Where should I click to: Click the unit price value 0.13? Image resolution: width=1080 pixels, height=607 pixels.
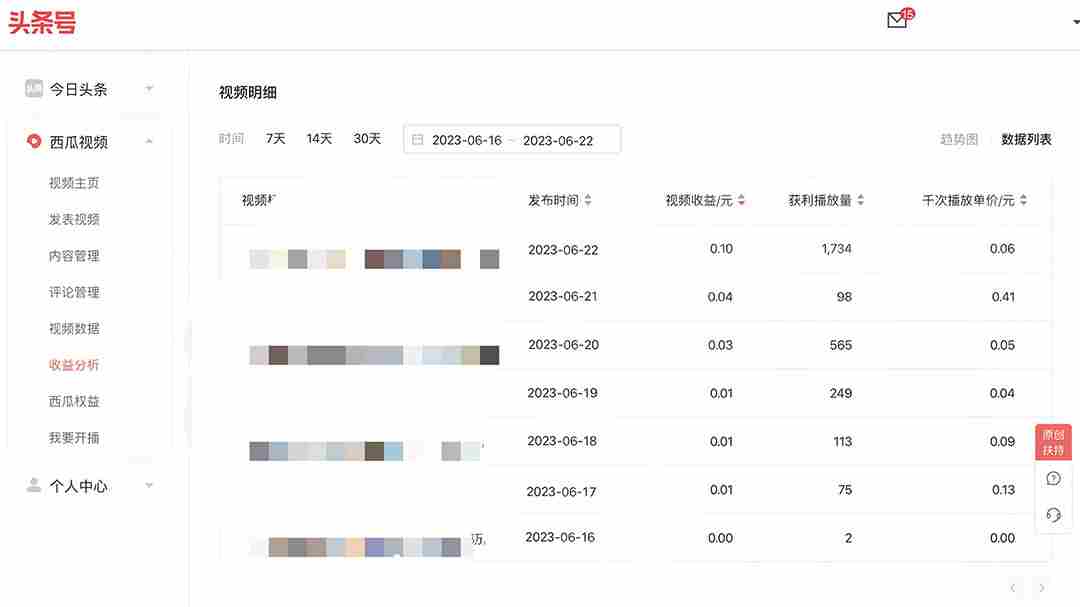1003,490
